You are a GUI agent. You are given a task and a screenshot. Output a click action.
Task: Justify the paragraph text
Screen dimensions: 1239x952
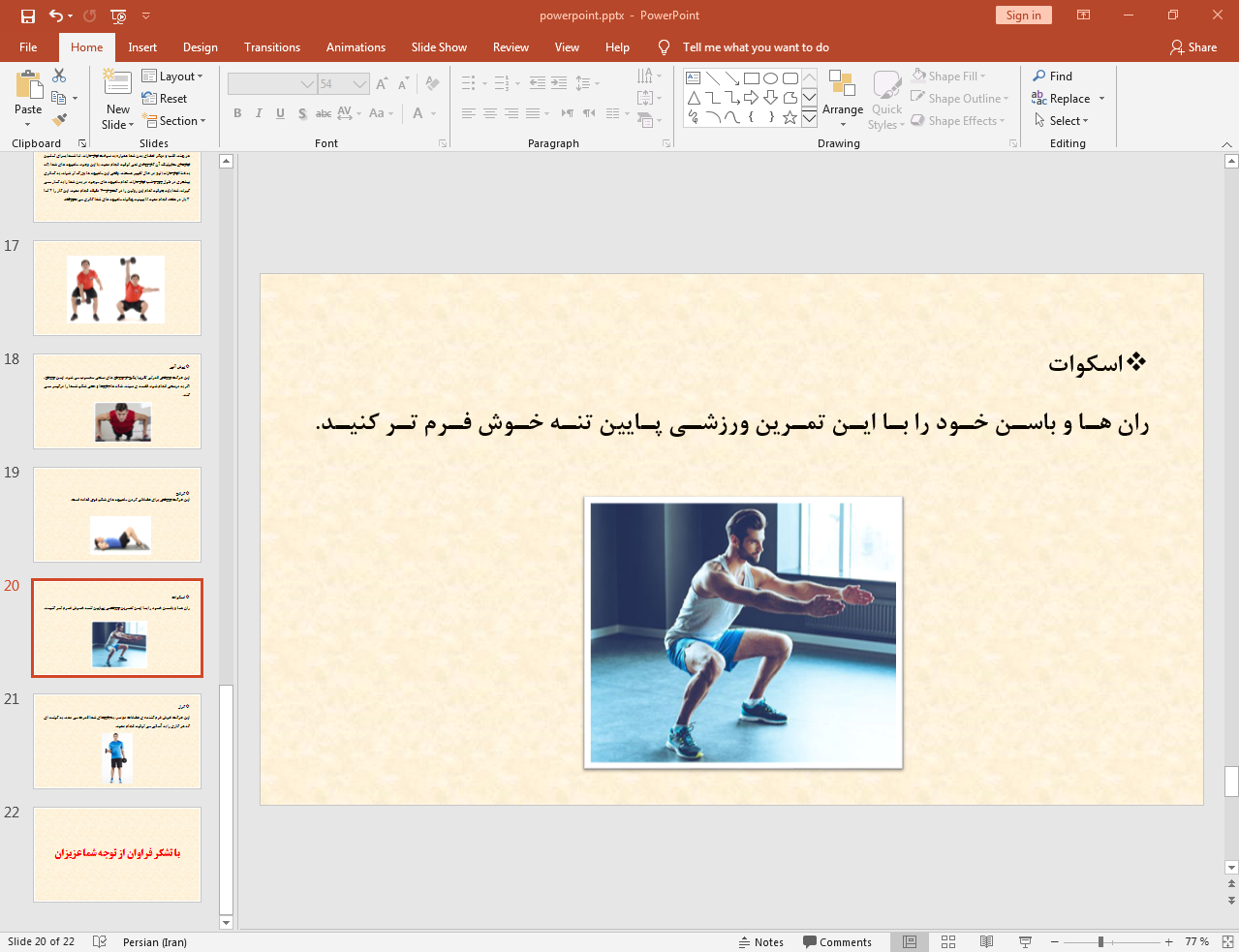pyautogui.click(x=533, y=113)
